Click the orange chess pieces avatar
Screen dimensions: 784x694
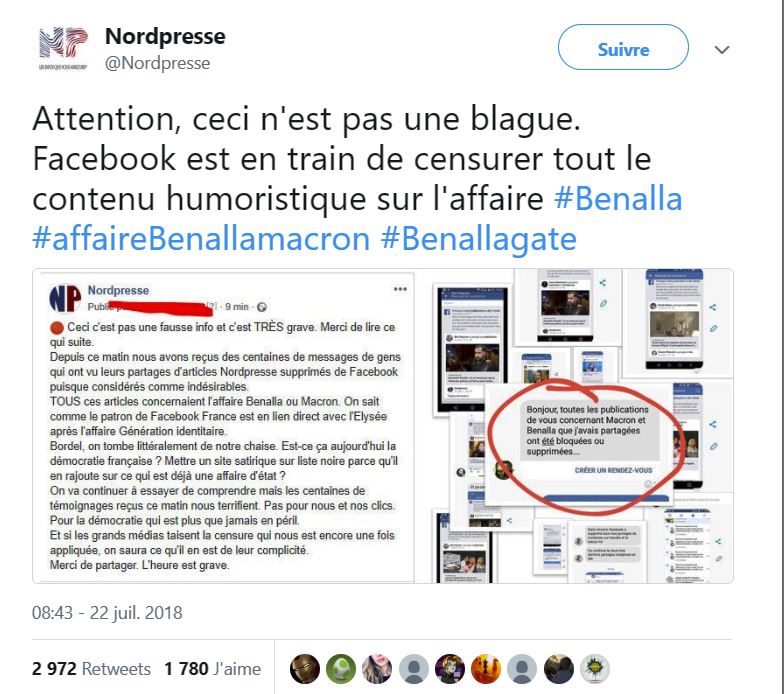(x=486, y=668)
